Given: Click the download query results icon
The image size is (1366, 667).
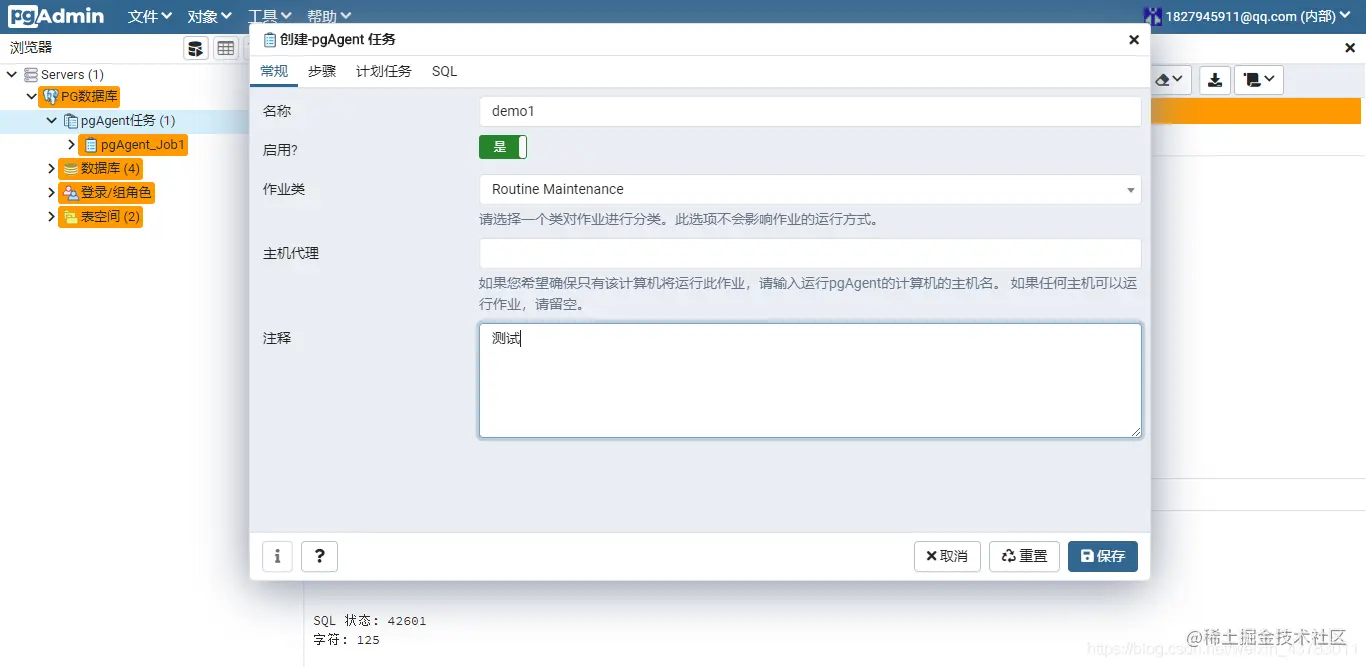Looking at the screenshot, I should 1215,80.
